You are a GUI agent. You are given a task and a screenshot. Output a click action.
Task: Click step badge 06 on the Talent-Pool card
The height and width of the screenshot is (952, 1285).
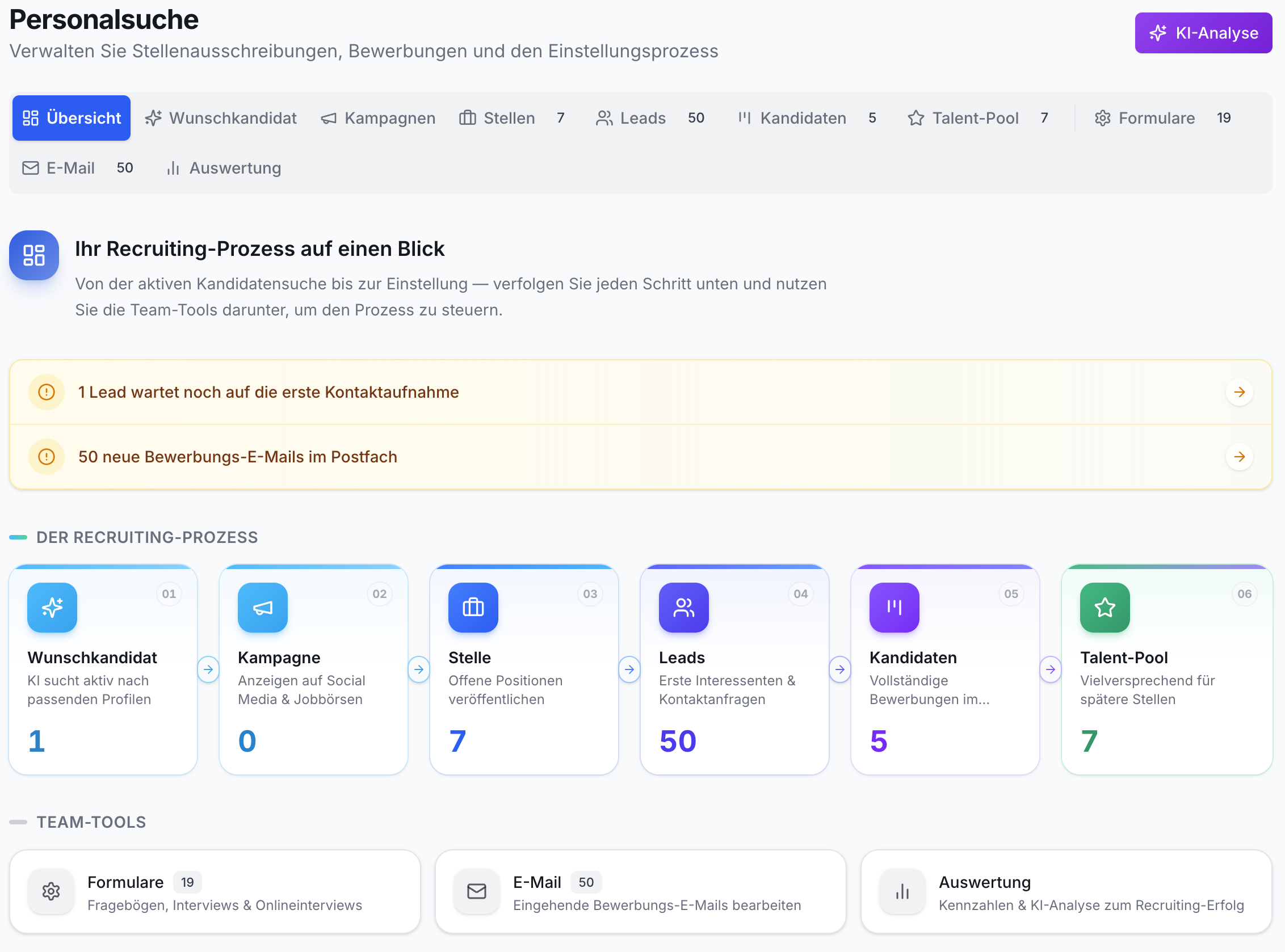[x=1244, y=593]
